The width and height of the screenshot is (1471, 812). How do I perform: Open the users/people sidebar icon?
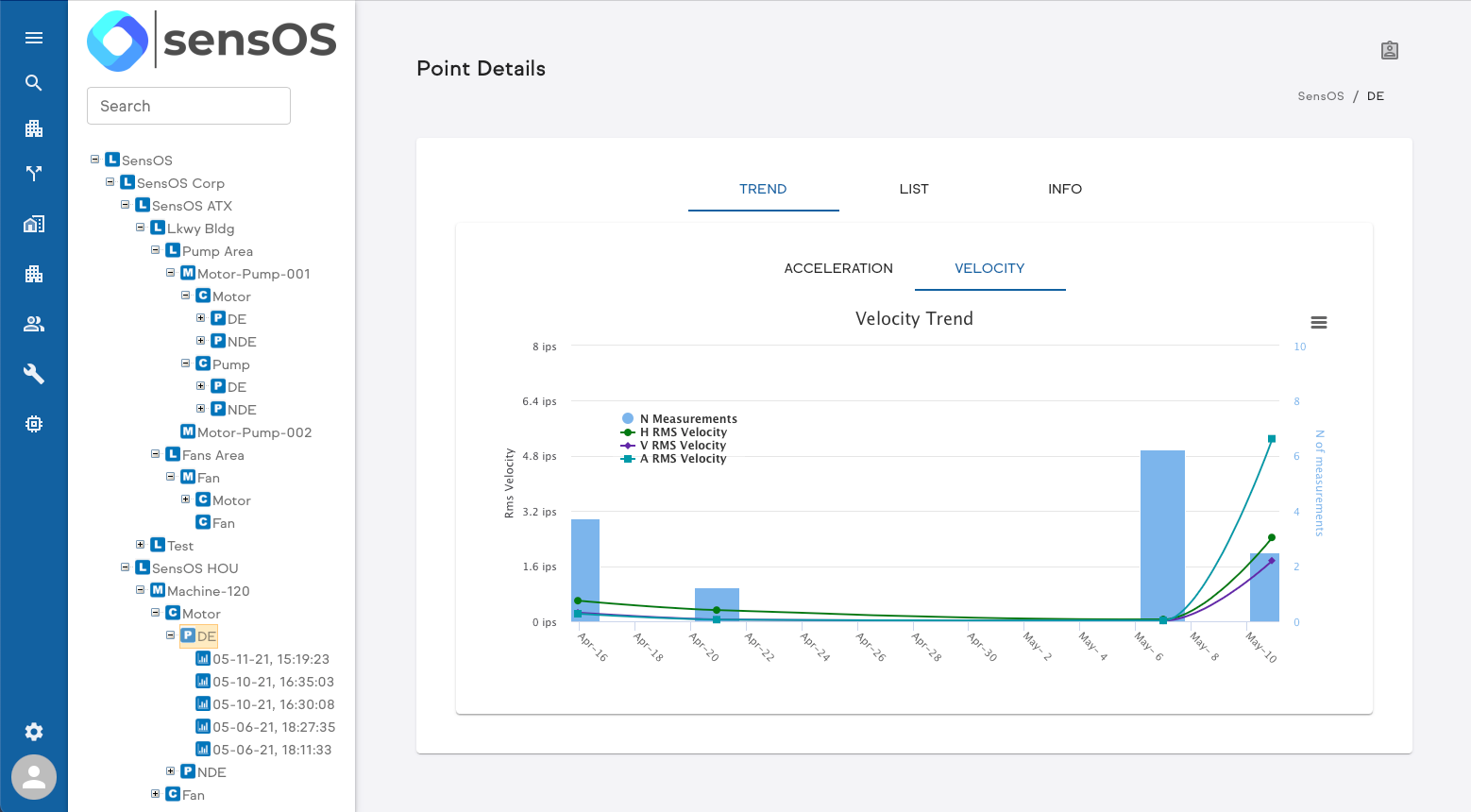pos(34,324)
